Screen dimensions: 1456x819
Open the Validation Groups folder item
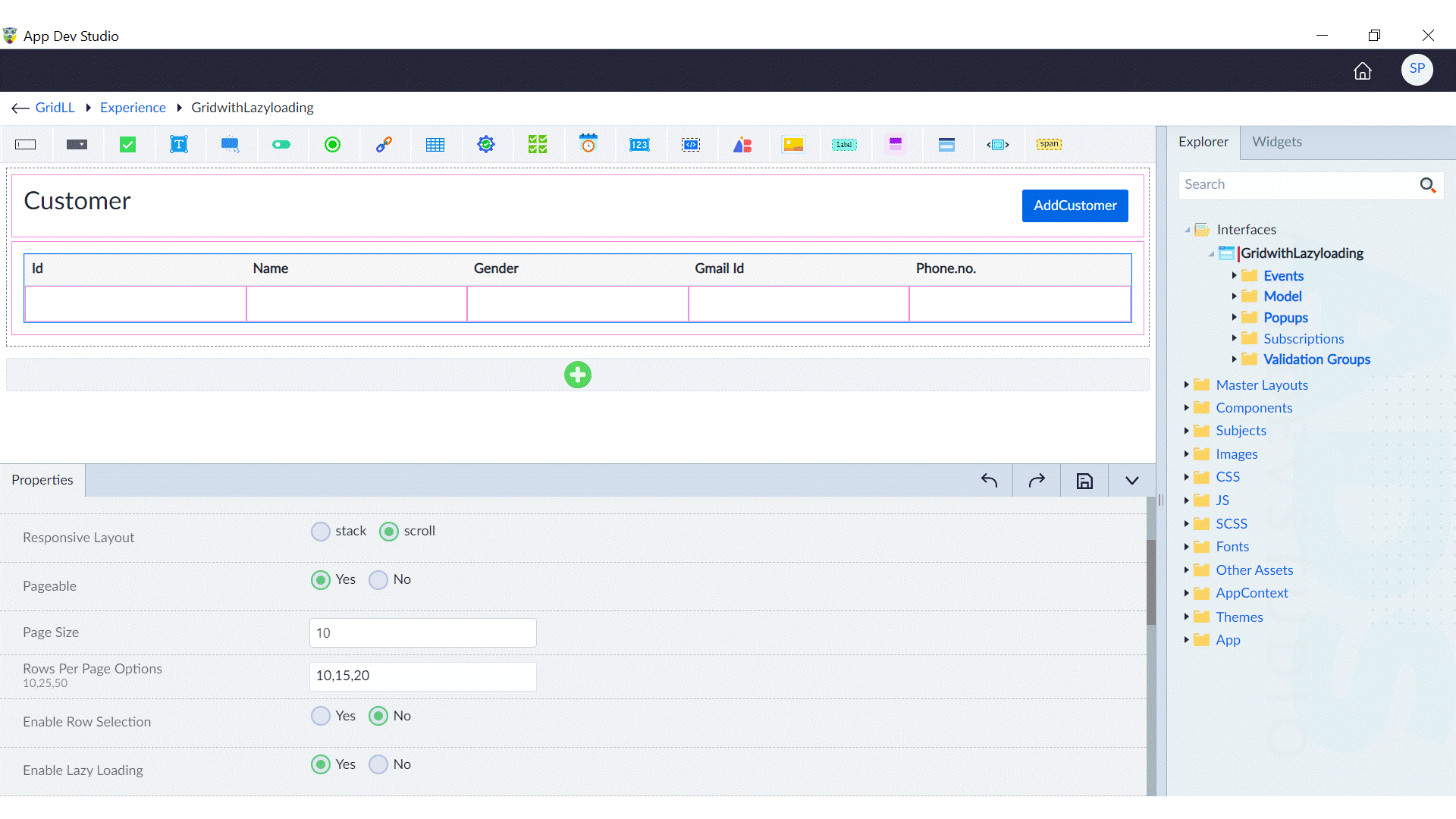[1316, 359]
